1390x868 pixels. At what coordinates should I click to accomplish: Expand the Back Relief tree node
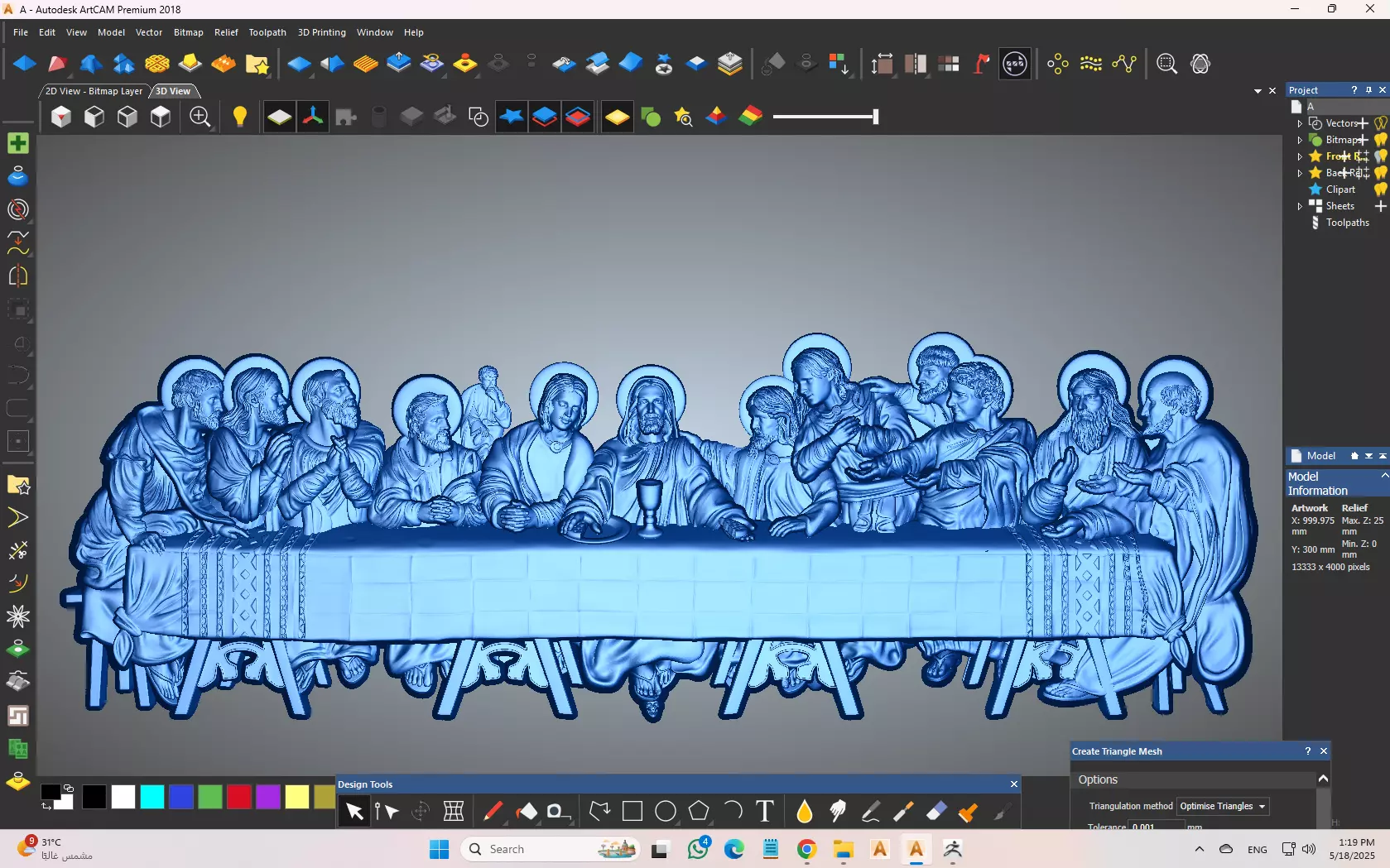[x=1300, y=173]
